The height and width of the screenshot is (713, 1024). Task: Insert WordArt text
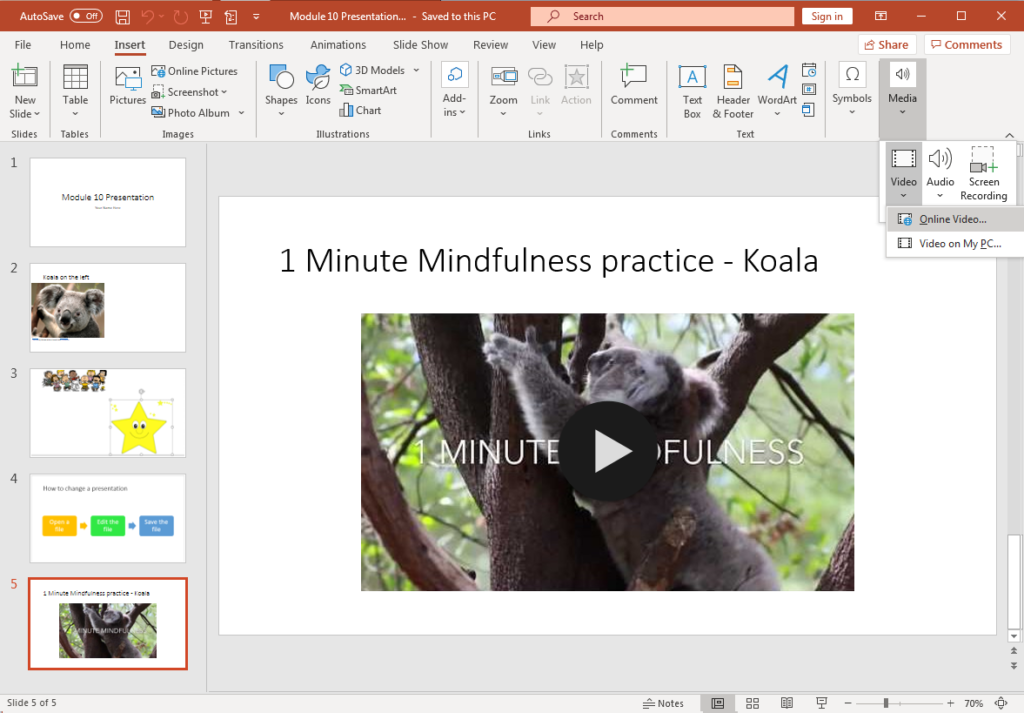click(x=777, y=90)
